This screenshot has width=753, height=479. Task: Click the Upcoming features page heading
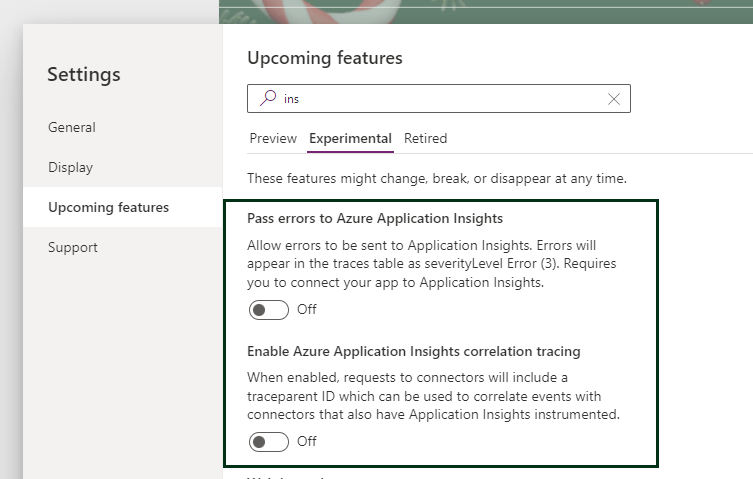coord(325,58)
